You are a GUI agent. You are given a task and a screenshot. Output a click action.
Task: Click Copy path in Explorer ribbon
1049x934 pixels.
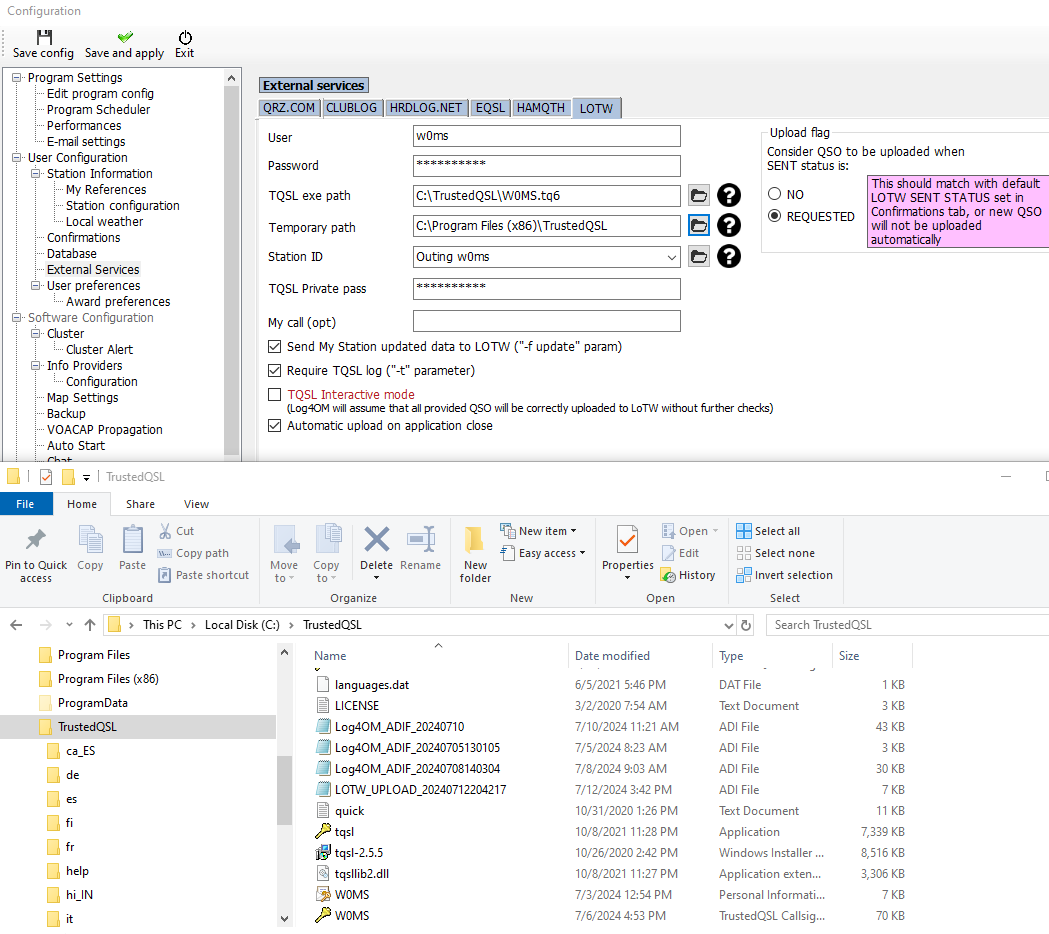[x=193, y=553]
